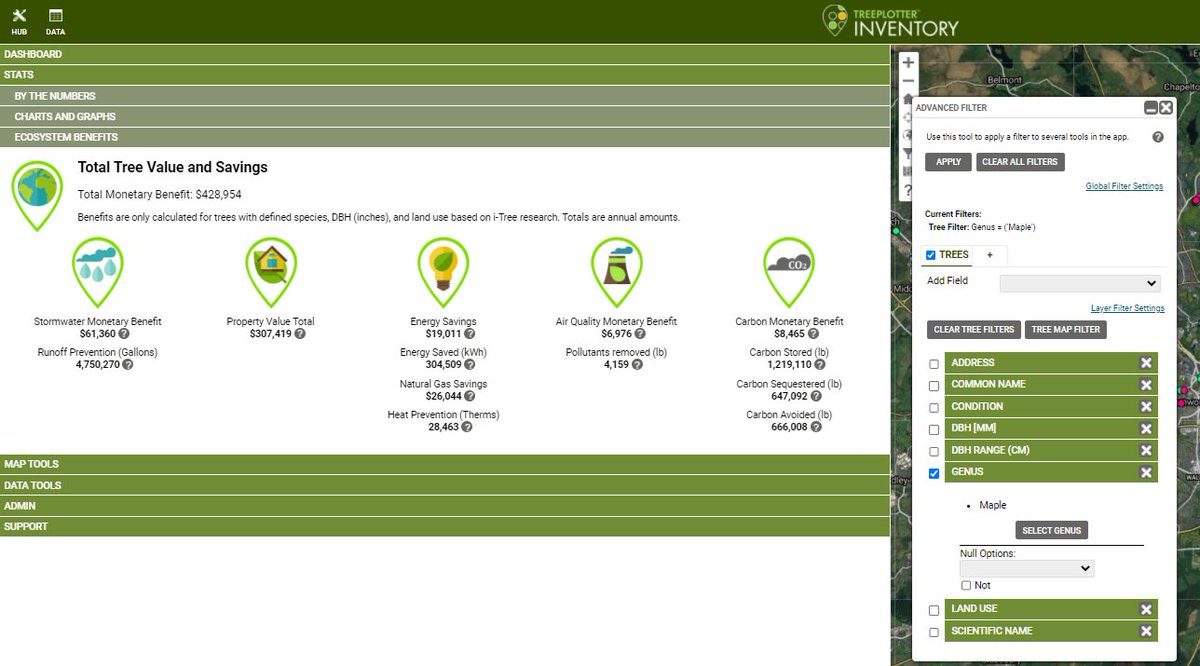The image size is (1200, 666).
Task: Click Clear All Filters button
Action: click(x=1020, y=162)
